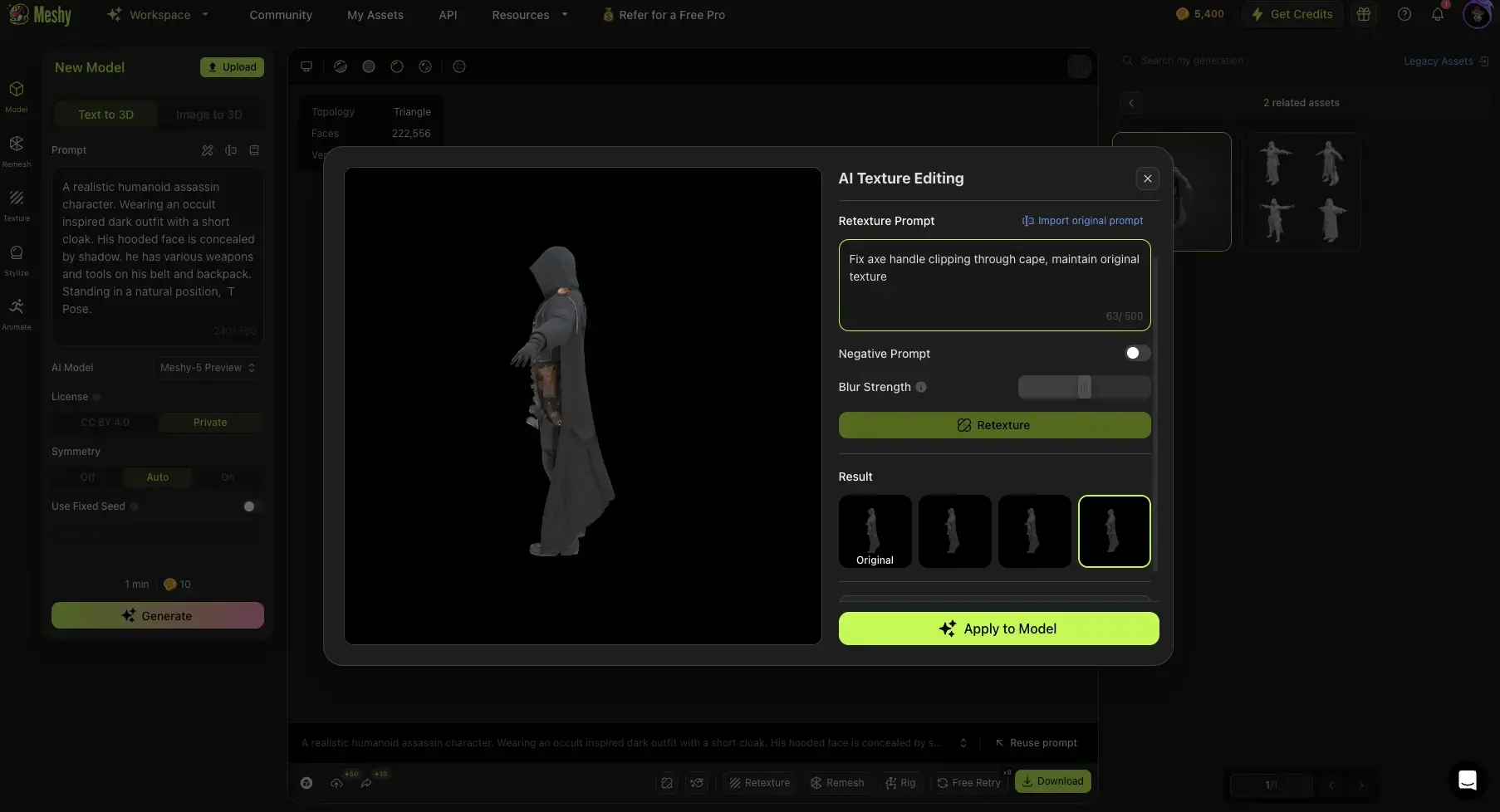Select the Model panel in the left sidebar
This screenshot has width=1500, height=812.
[17, 96]
